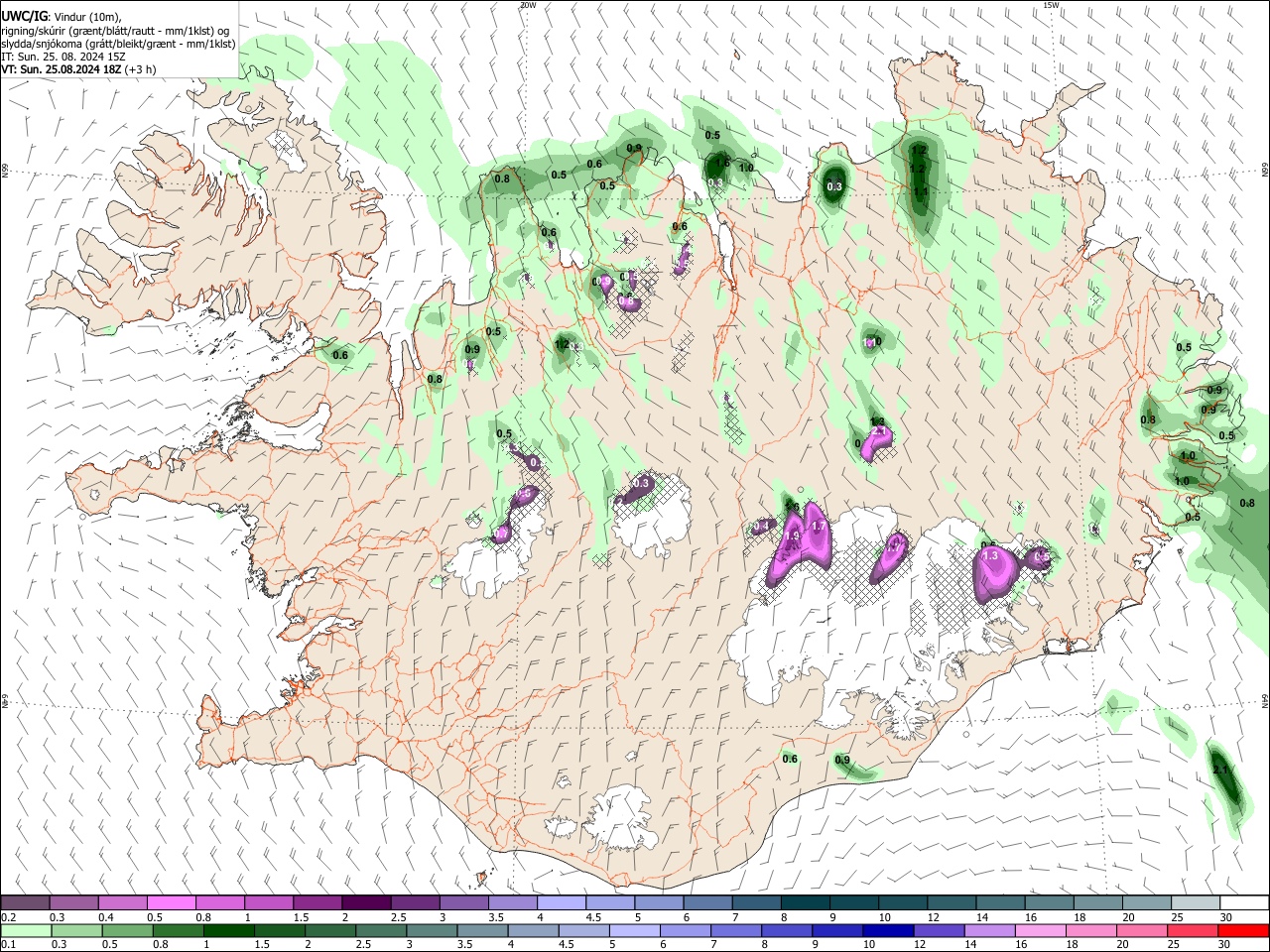1270x952 pixels.
Task: Click the 20W longitude label
Action: pos(527,5)
